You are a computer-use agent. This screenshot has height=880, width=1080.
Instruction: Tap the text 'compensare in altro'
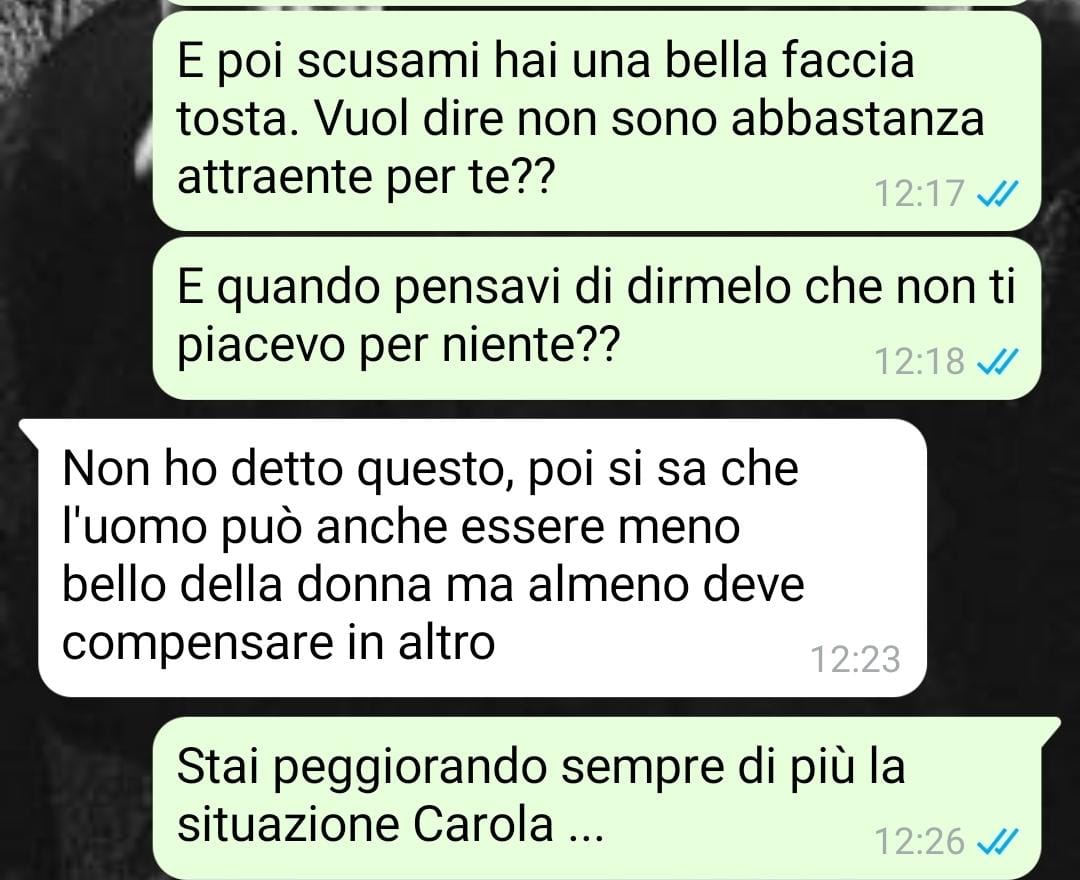point(278,643)
